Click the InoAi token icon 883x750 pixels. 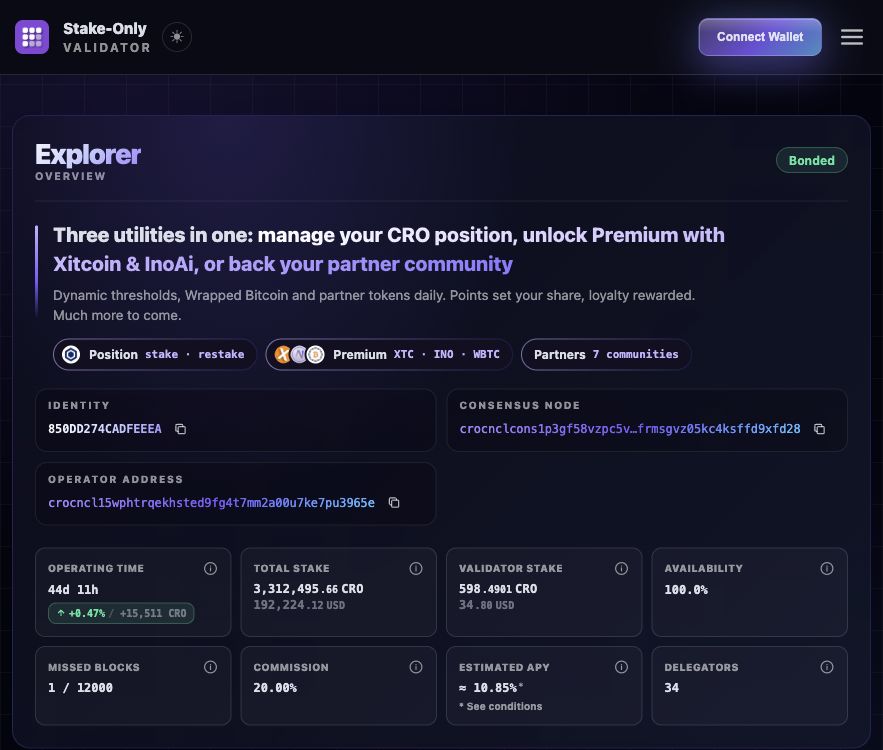(298, 354)
